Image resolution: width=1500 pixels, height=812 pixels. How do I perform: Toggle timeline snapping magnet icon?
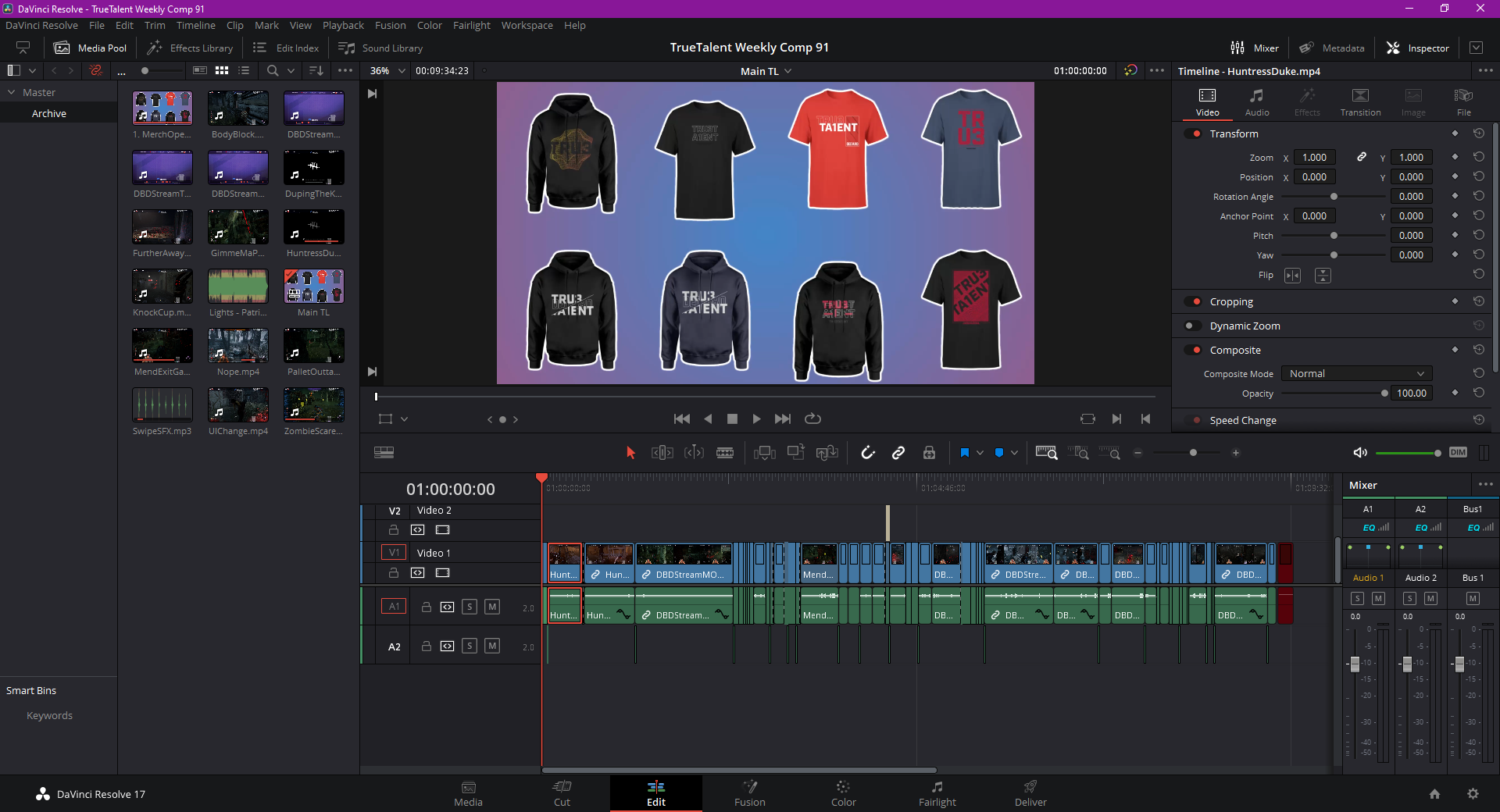coord(867,453)
